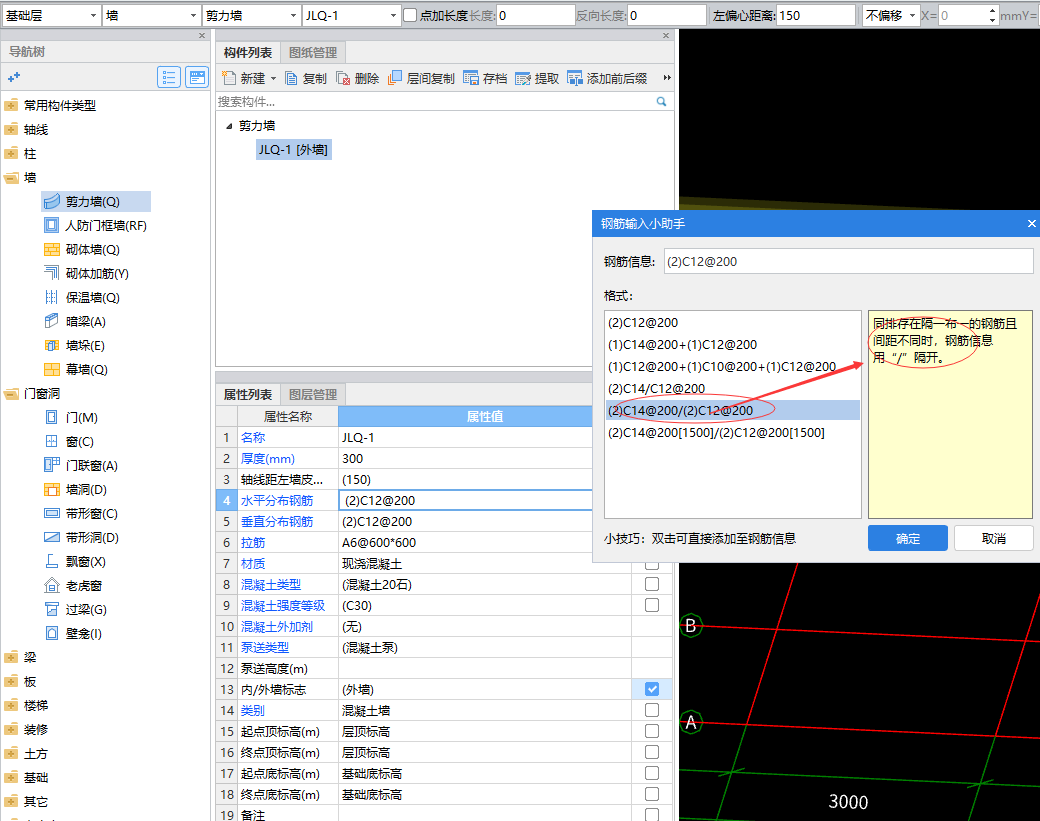The height and width of the screenshot is (821, 1040).
Task: Check the 起点顶标高 row checkbox
Action: [x=652, y=731]
